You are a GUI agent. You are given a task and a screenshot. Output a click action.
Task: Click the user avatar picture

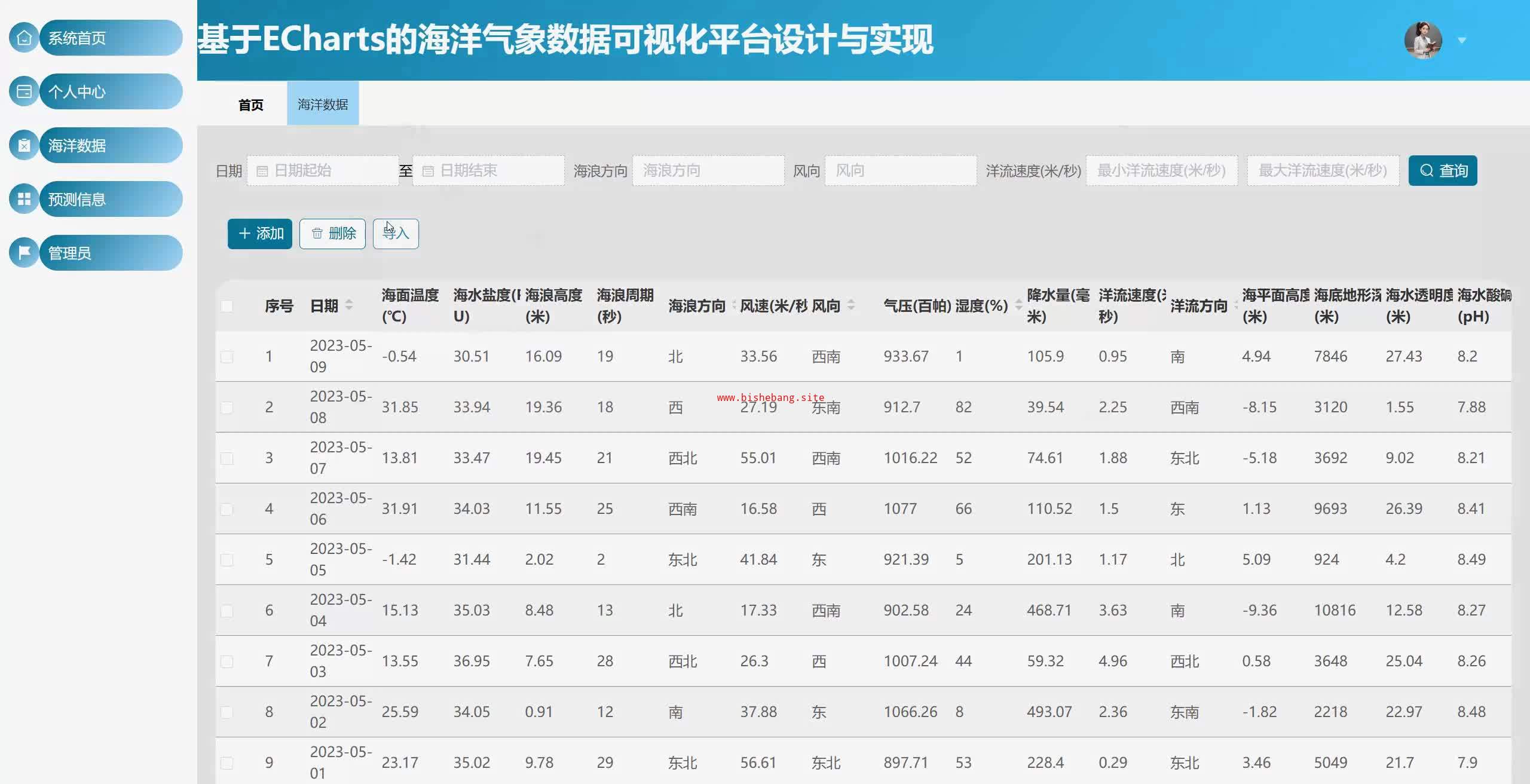1422,40
